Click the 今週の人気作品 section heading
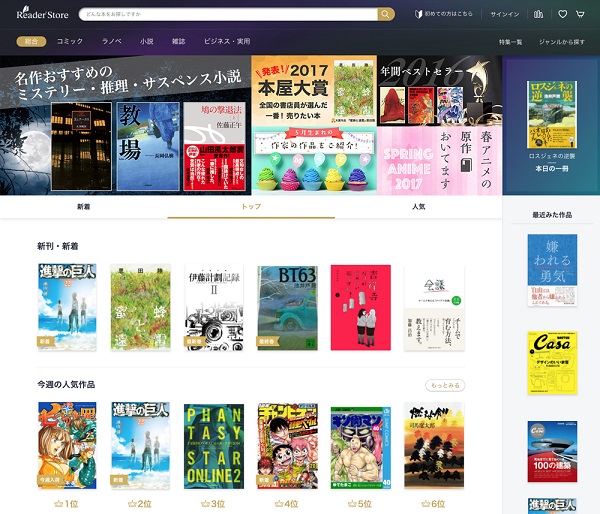This screenshot has width=600, height=514. [66, 384]
